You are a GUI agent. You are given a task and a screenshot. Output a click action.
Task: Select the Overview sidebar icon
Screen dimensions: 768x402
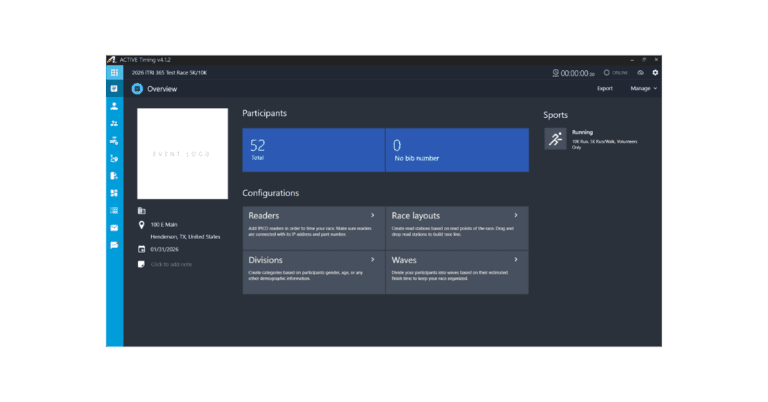(114, 89)
